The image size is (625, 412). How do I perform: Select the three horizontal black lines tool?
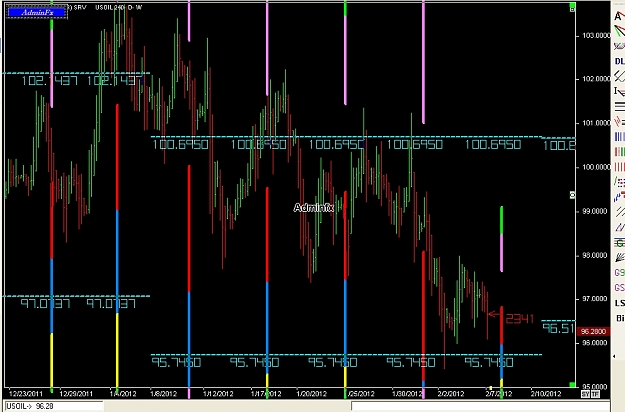[x=619, y=106]
